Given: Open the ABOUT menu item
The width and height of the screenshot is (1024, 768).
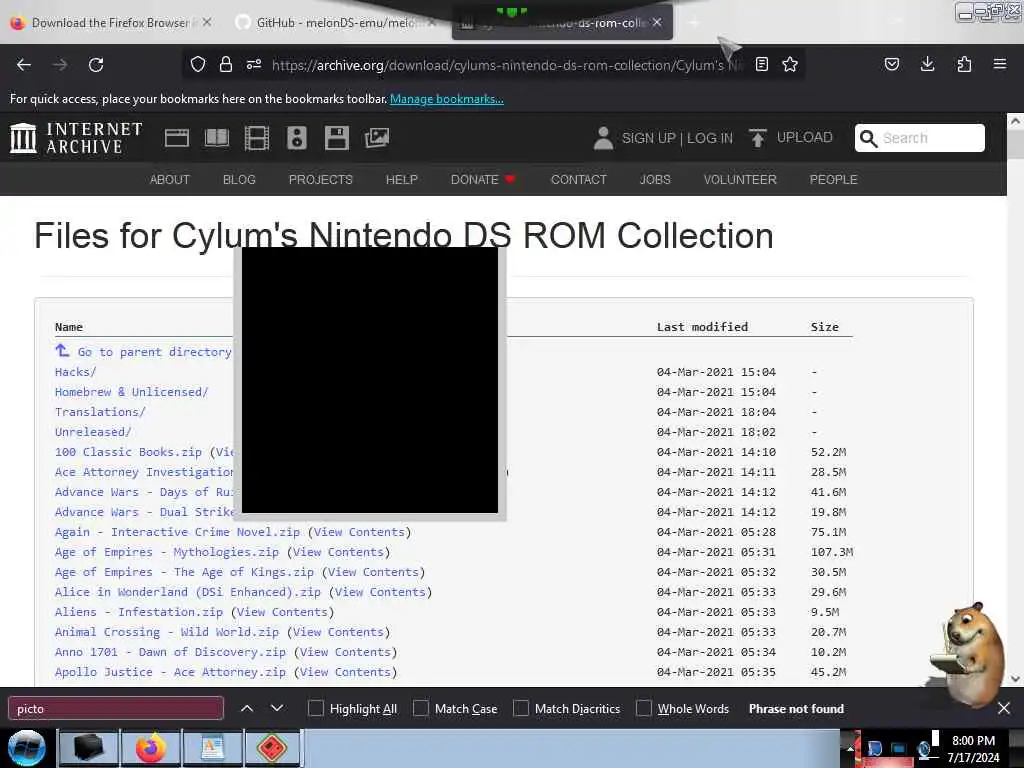Looking at the screenshot, I should 170,180.
